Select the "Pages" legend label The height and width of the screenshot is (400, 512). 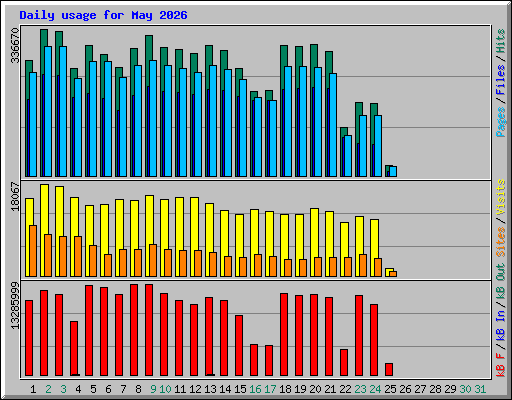point(500,122)
